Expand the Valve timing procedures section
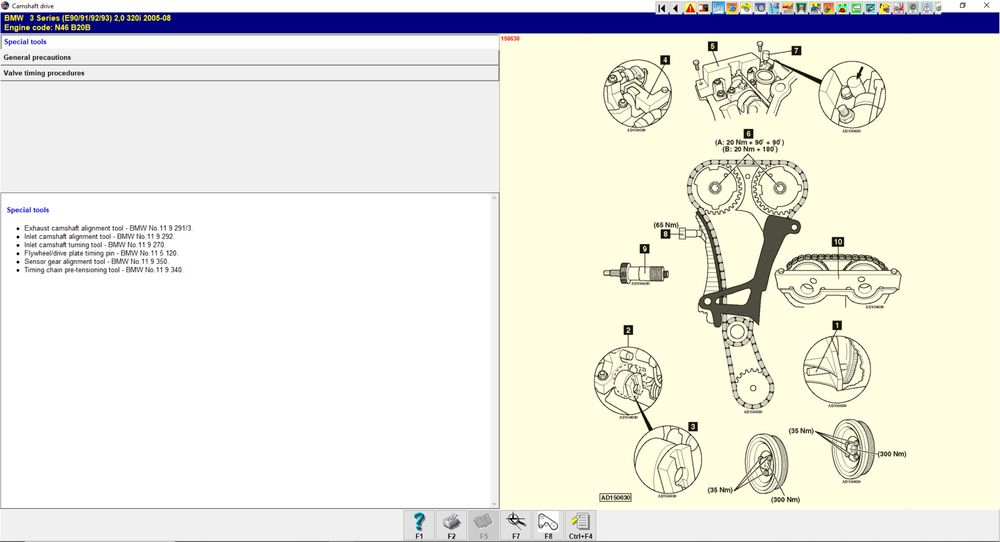1000x542 pixels. 249,73
